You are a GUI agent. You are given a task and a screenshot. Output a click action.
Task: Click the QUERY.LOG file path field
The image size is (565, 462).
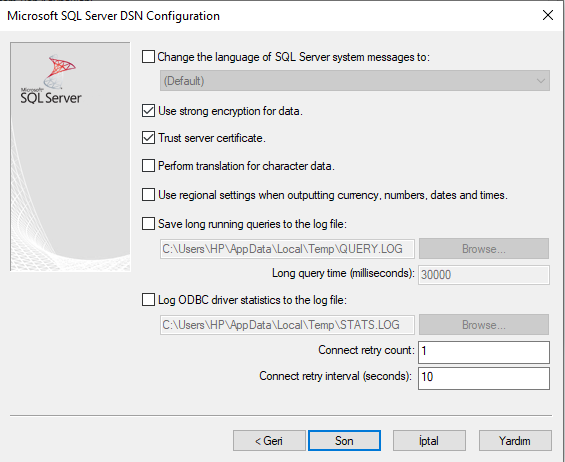coord(287,249)
